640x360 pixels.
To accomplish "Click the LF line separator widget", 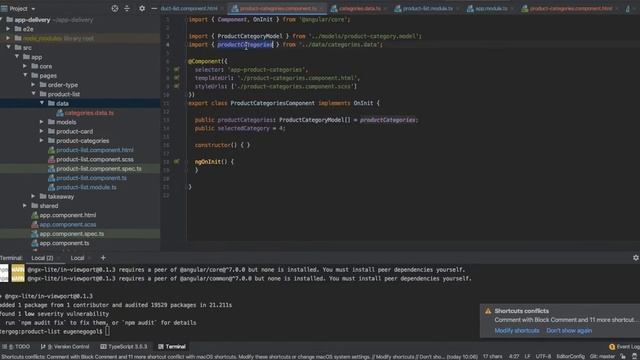I will pos(527,356).
